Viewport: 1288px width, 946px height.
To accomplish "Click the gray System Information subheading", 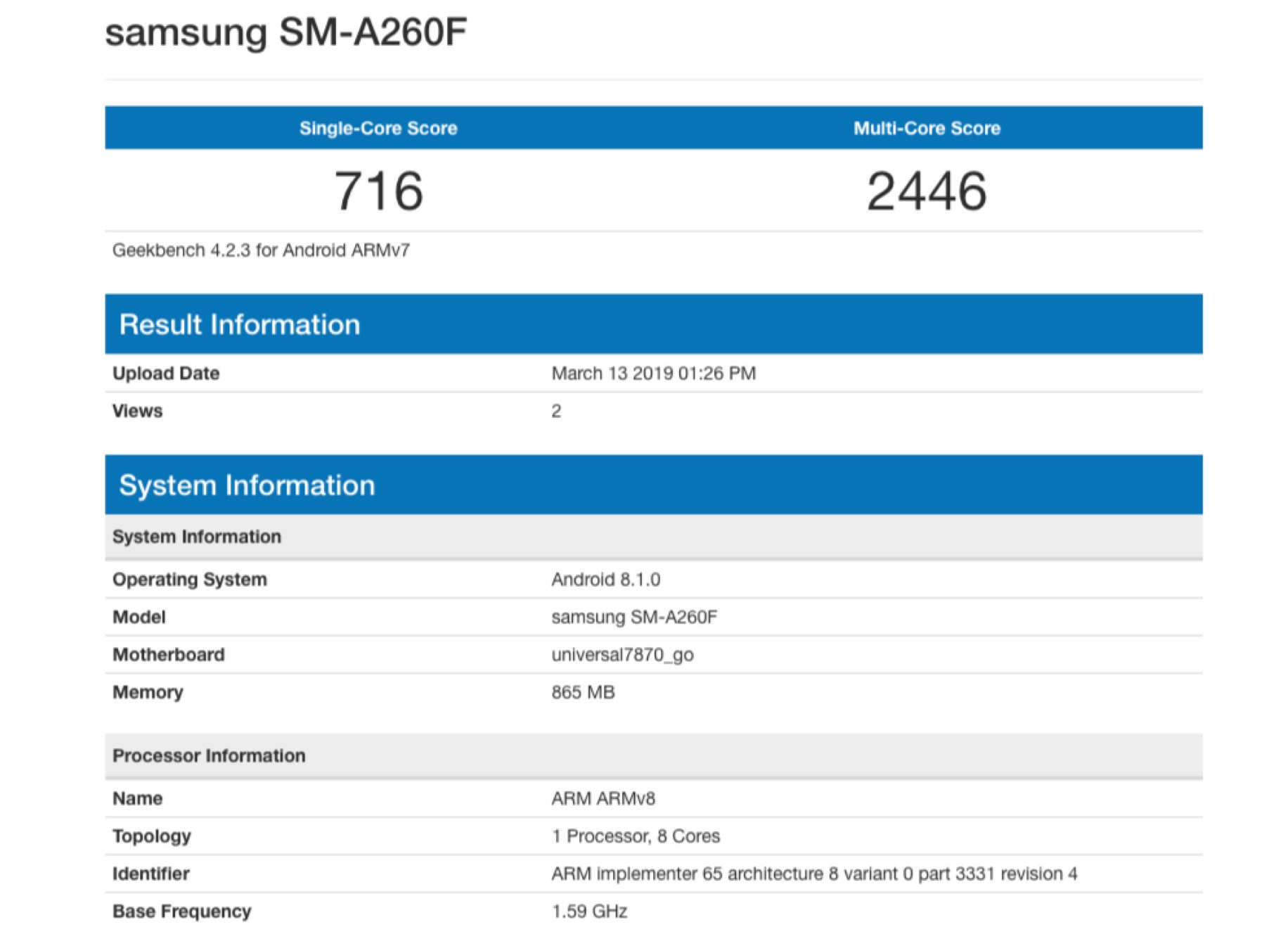I will point(197,537).
